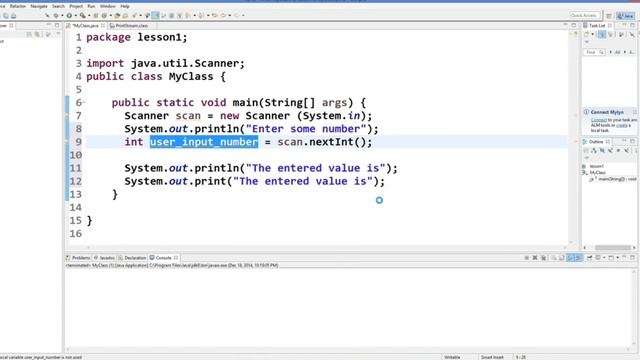The image size is (640, 360).
Task: Select main(String[]) in Outline
Action: 613,179
